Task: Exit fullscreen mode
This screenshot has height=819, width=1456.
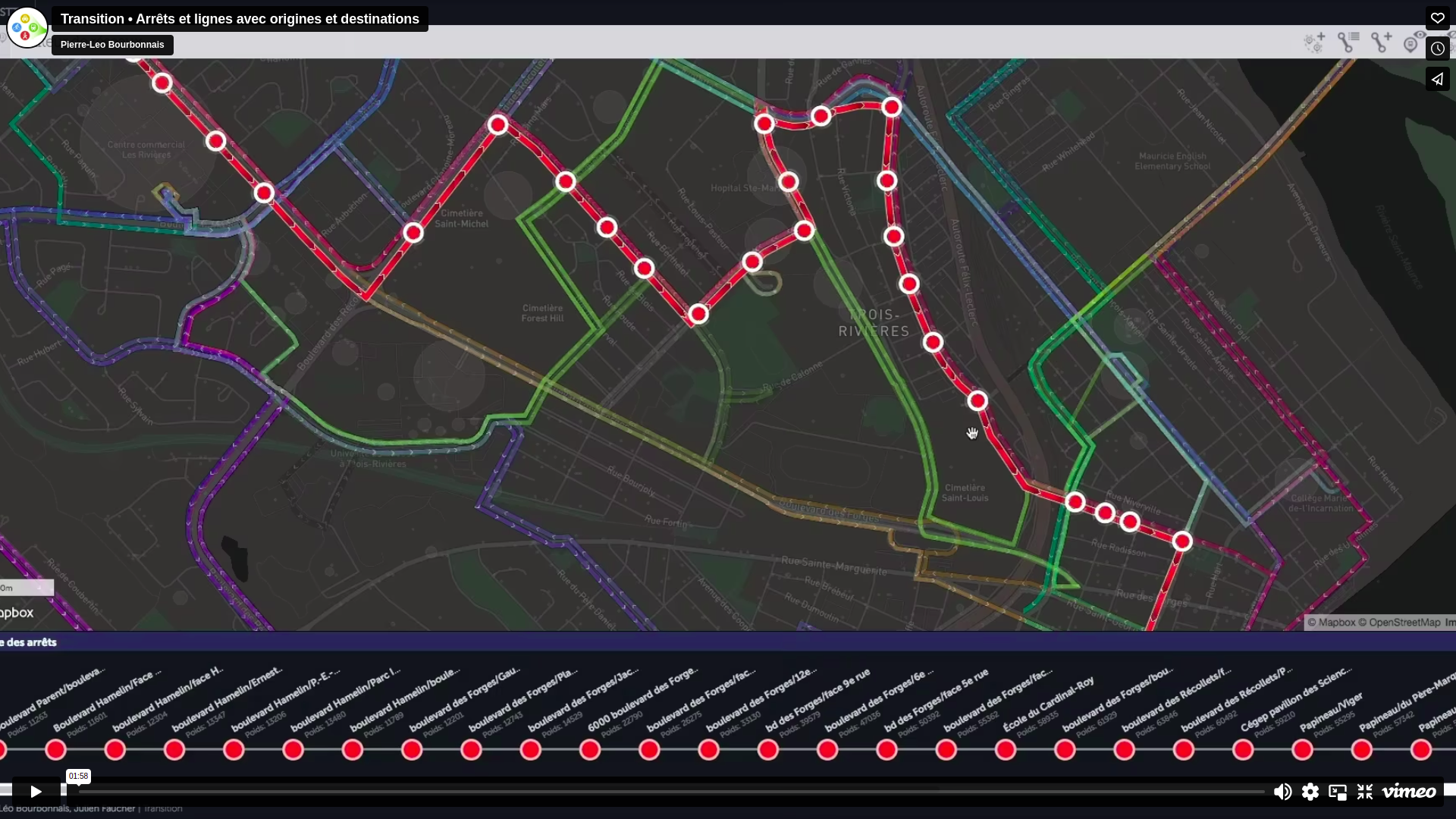Action: 1365,792
